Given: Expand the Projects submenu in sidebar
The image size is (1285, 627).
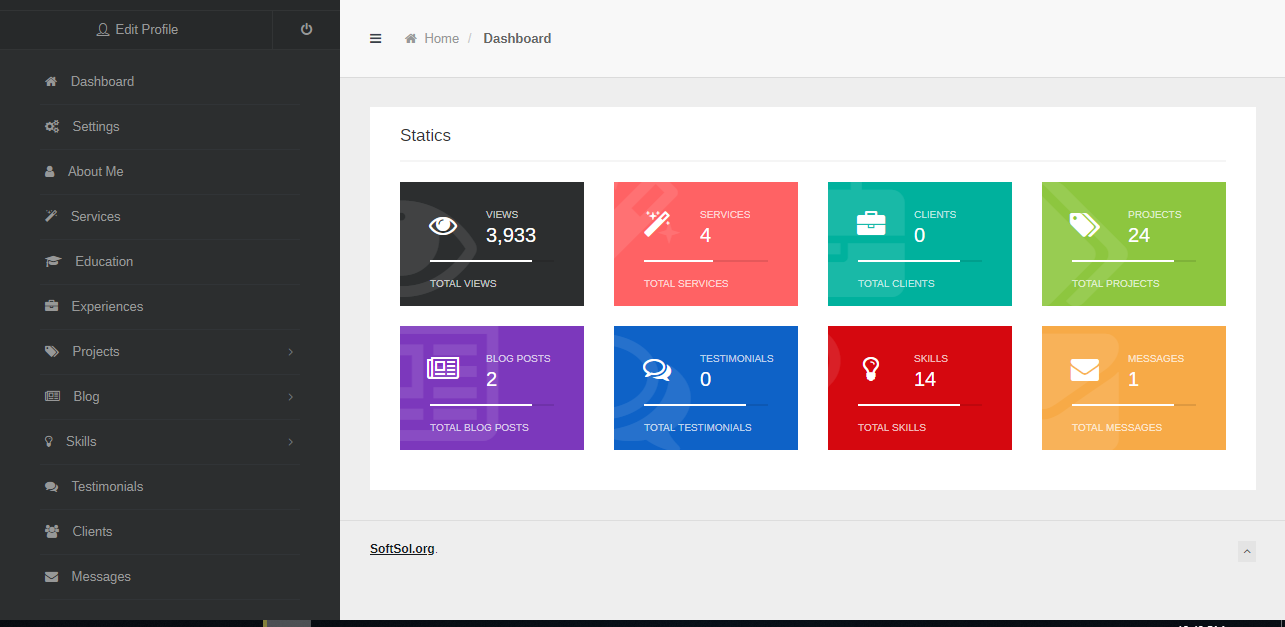Looking at the screenshot, I should point(290,352).
